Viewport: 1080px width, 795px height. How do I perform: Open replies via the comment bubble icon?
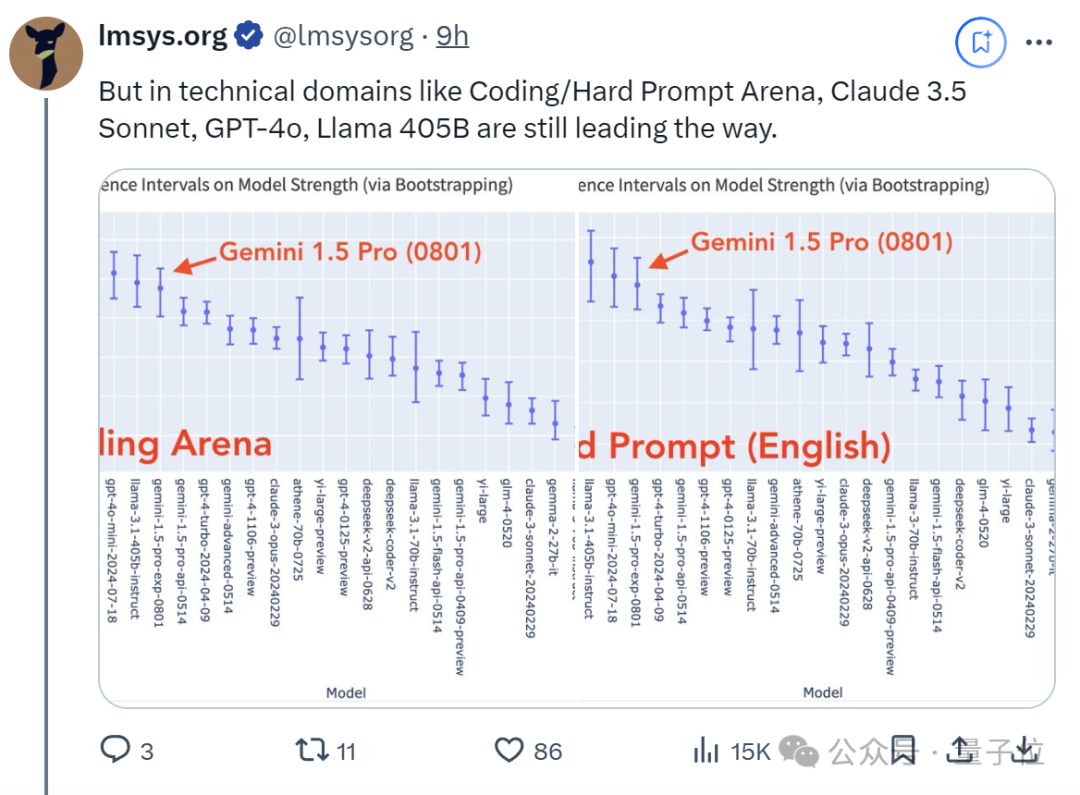point(115,750)
